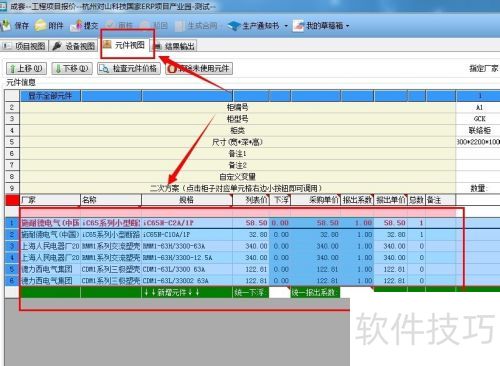Select spec cell iC65N-C10A/1P
Screen dimensions: 500x366
[187, 235]
